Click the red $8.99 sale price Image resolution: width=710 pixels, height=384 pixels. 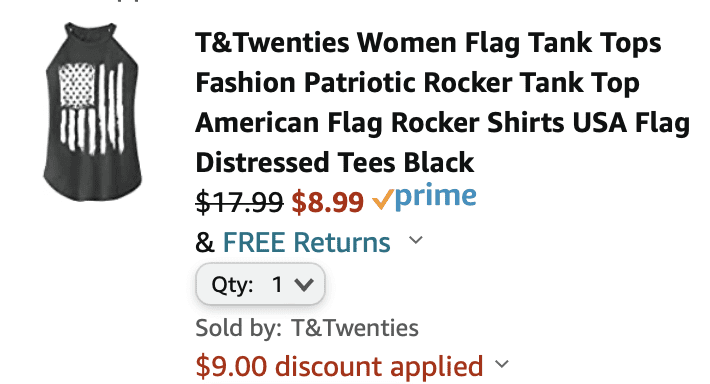328,202
